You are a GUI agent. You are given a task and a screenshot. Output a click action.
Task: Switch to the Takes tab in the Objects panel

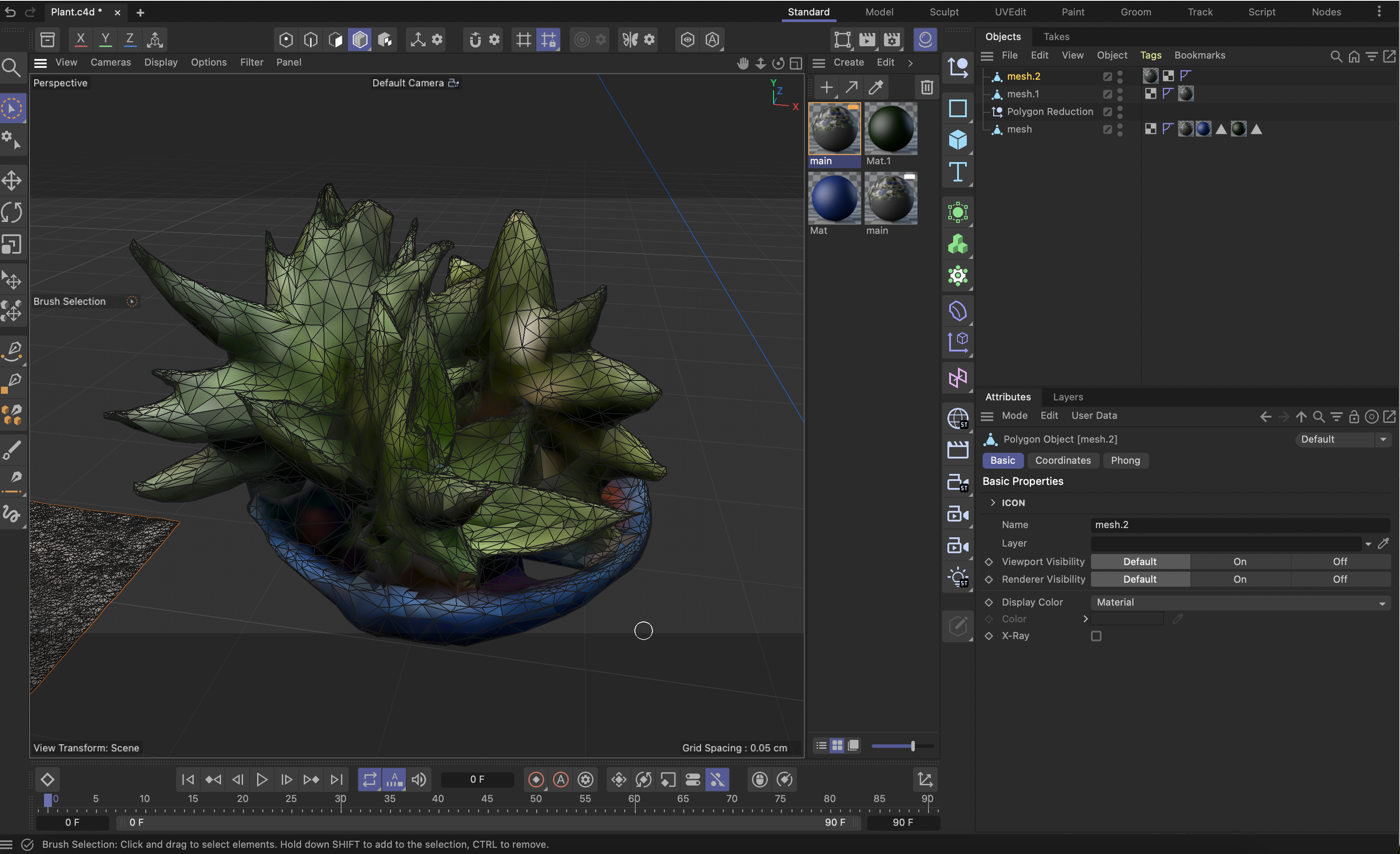1056,37
